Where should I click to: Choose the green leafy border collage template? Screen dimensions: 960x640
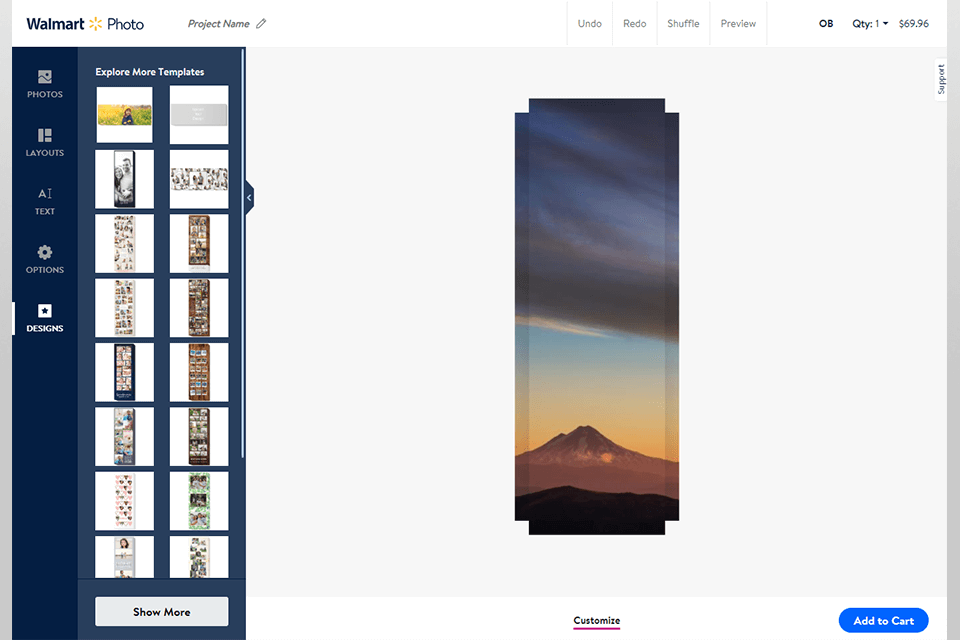(x=199, y=500)
